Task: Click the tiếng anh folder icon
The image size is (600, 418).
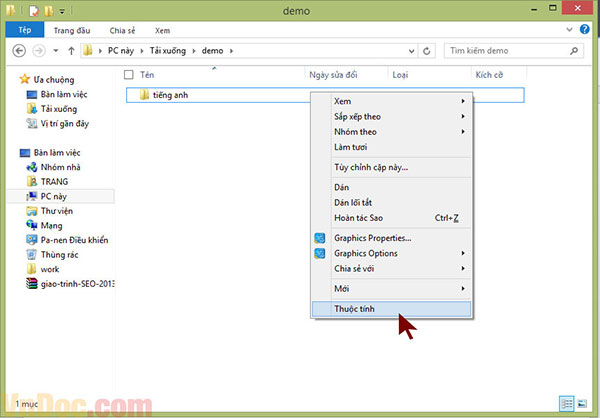Action: 144,95
